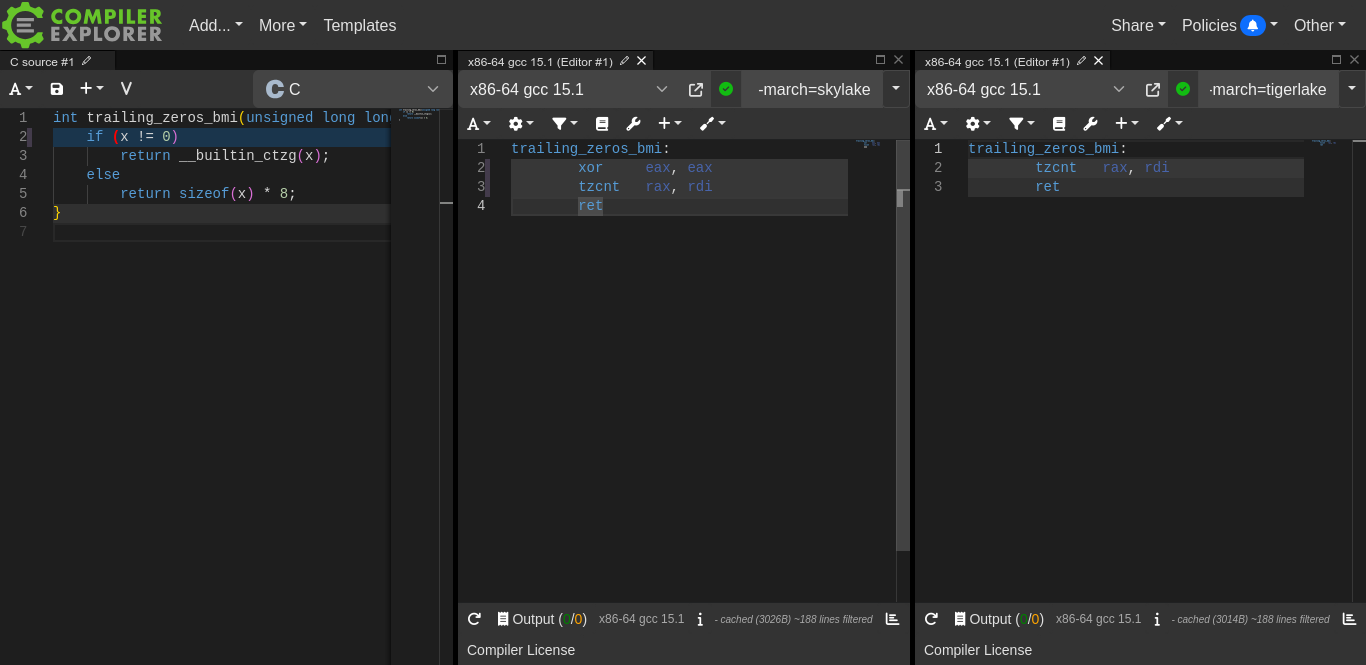The width and height of the screenshot is (1366, 665).
Task: Edit the -march=skylake options field
Action: (814, 89)
